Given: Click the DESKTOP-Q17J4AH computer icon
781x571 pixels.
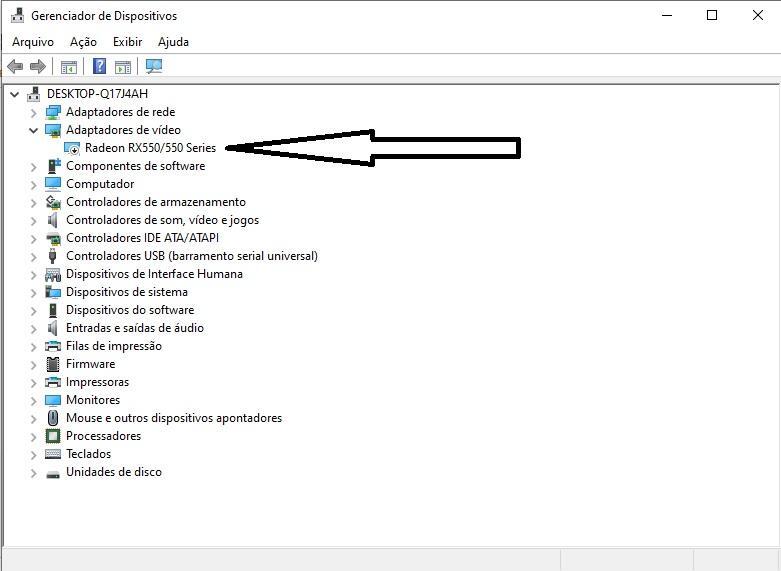Looking at the screenshot, I should click(x=34, y=94).
